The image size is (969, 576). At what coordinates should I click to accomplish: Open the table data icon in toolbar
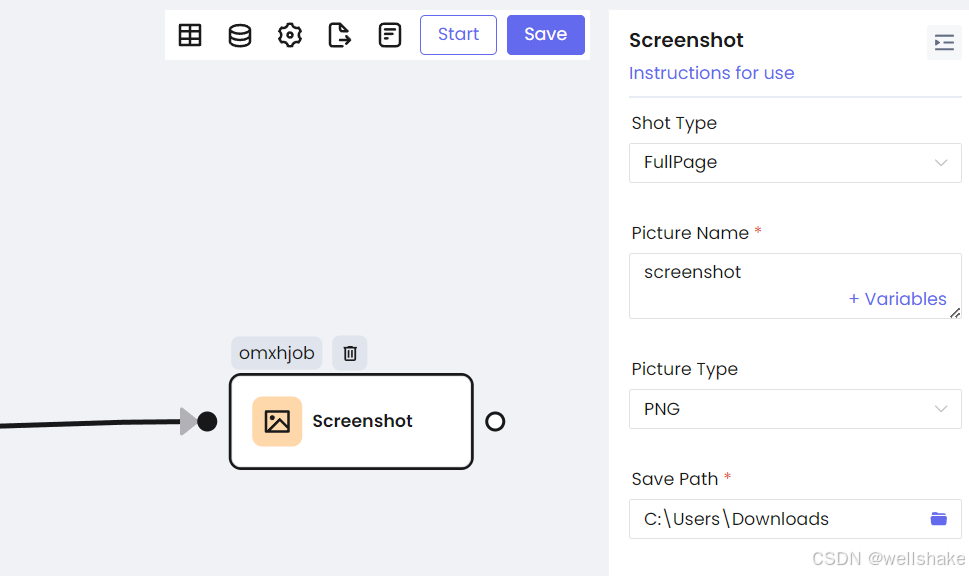tap(190, 35)
